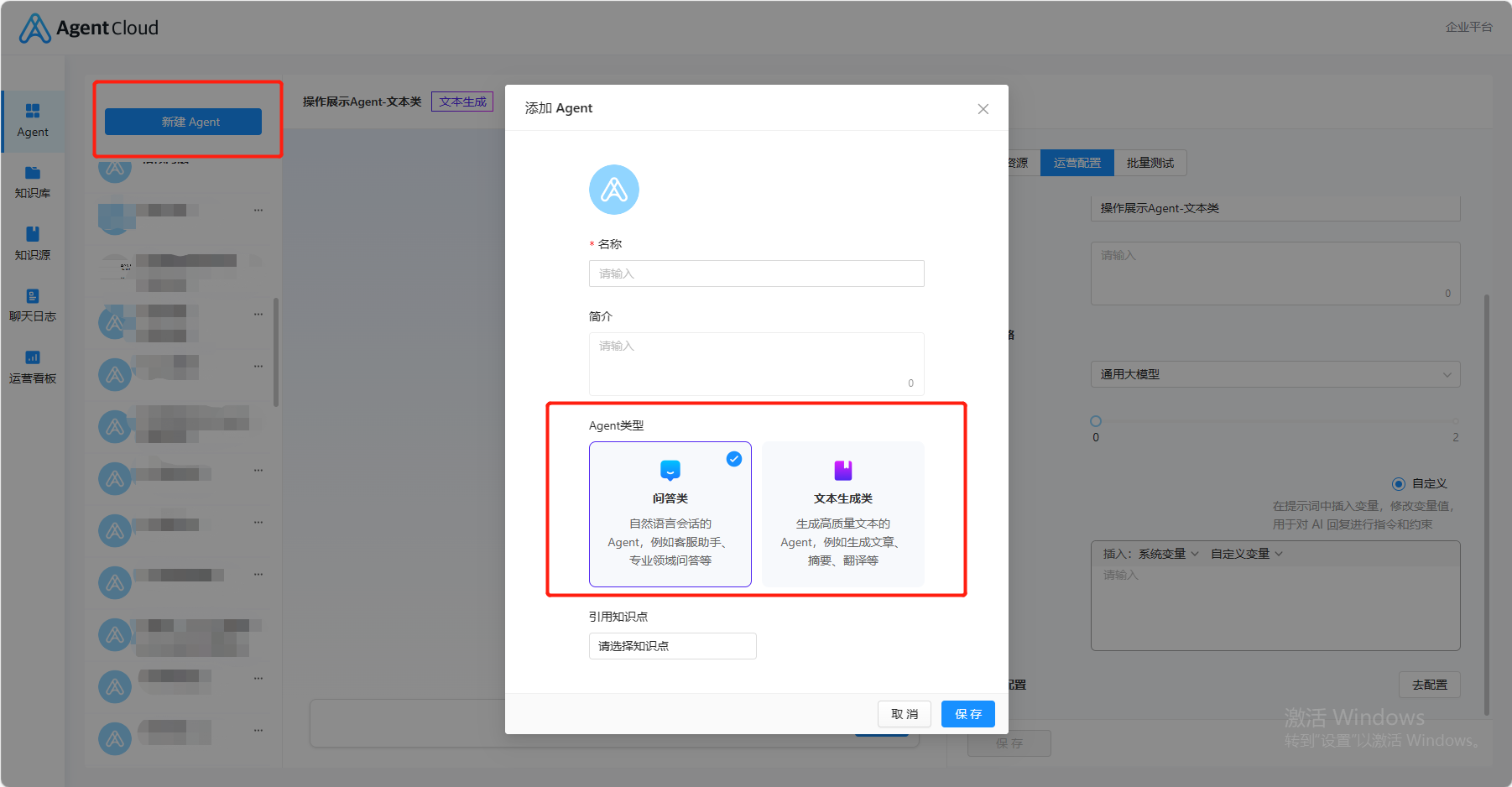The width and height of the screenshot is (1512, 787).
Task: Select the 文本生成类 agent type card
Action: tap(843, 514)
